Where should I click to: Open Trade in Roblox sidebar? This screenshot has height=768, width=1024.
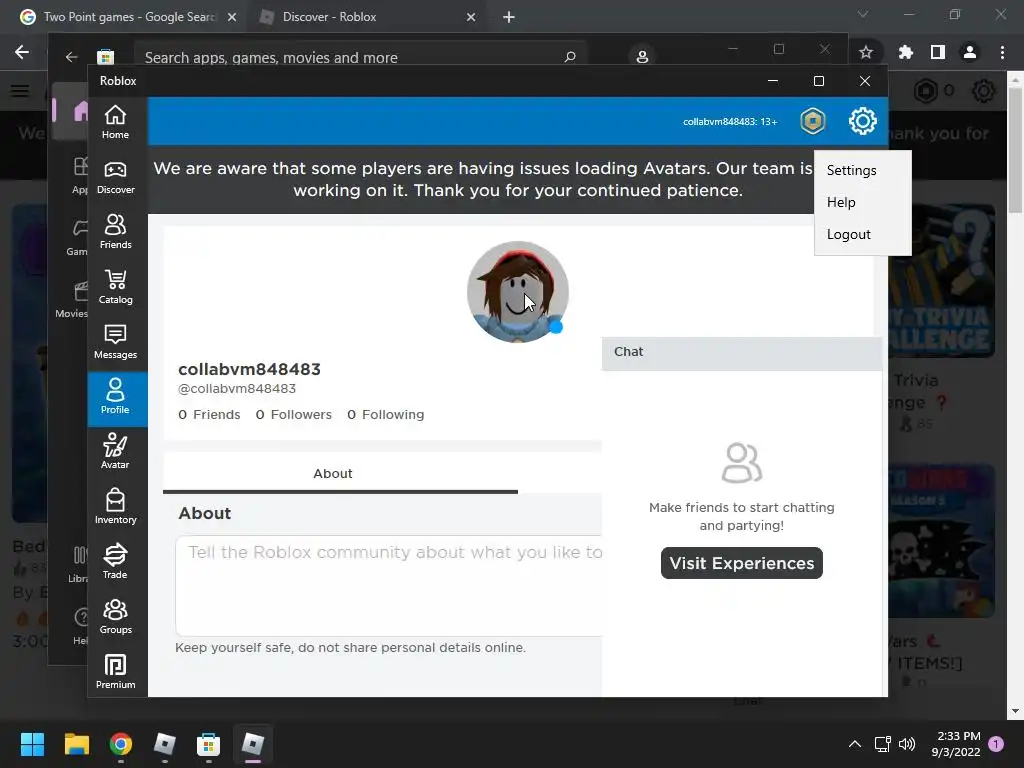[x=116, y=562]
